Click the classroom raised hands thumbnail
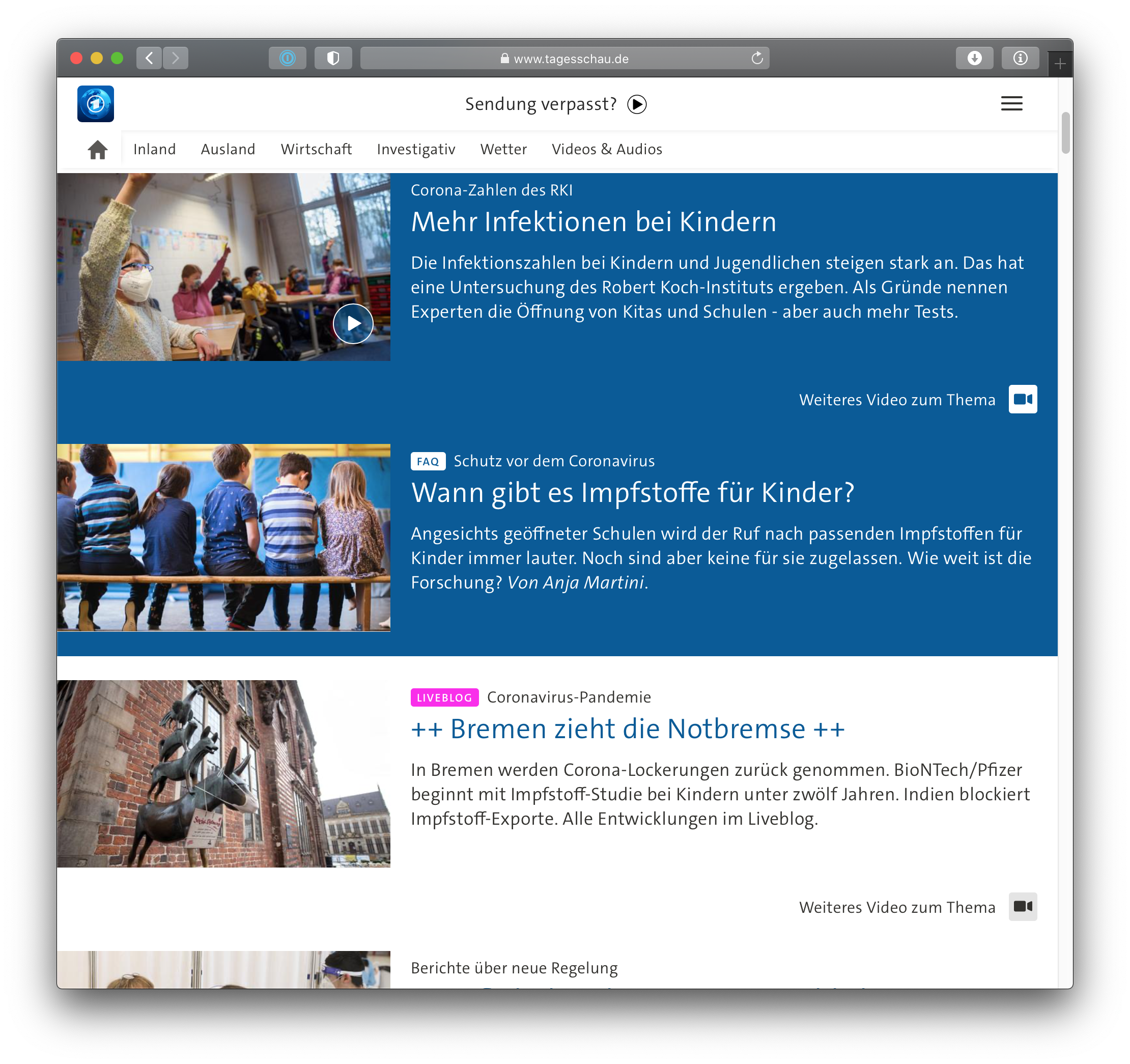Screen dimensions: 1130x1064 coord(223,267)
